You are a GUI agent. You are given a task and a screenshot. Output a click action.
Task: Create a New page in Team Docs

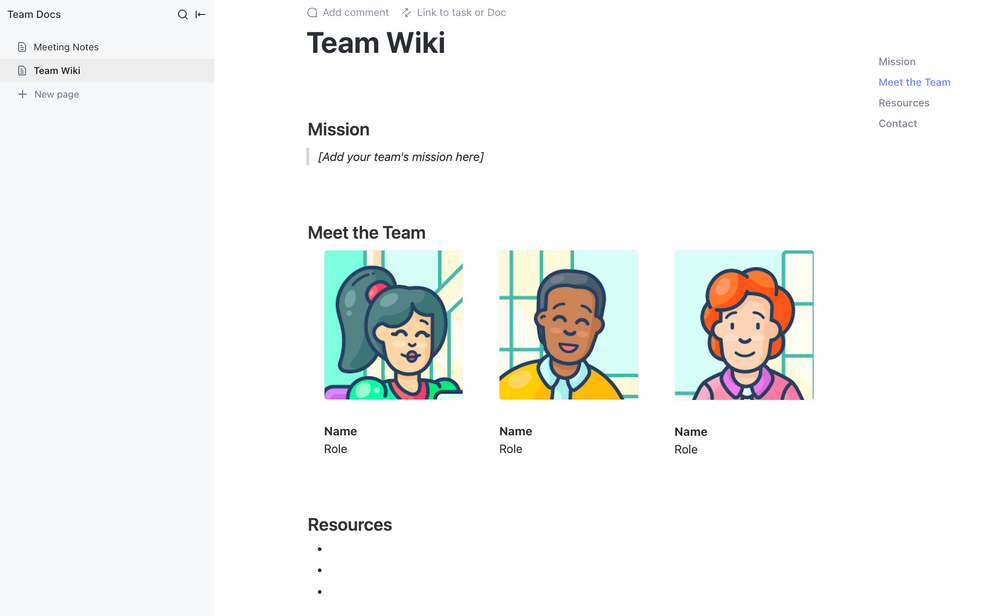[56, 93]
